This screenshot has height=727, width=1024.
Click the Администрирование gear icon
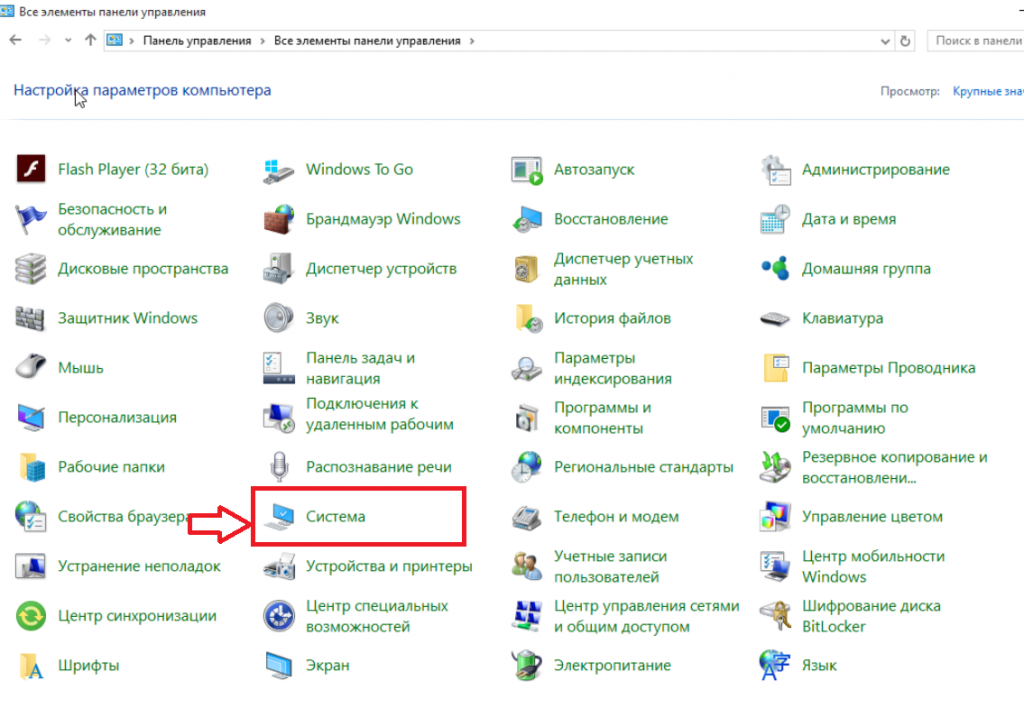pos(775,170)
